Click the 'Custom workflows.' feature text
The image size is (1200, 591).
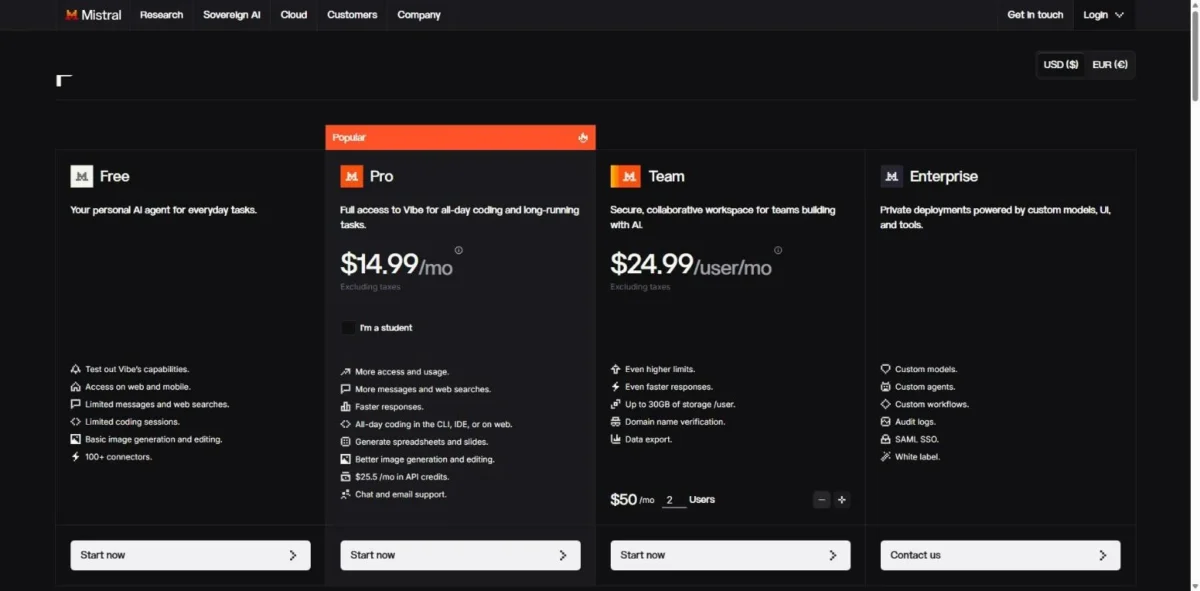click(x=932, y=404)
